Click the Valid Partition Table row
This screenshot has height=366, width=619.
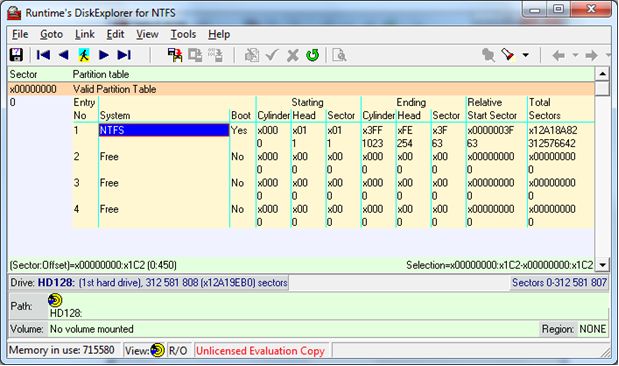[x=301, y=89]
